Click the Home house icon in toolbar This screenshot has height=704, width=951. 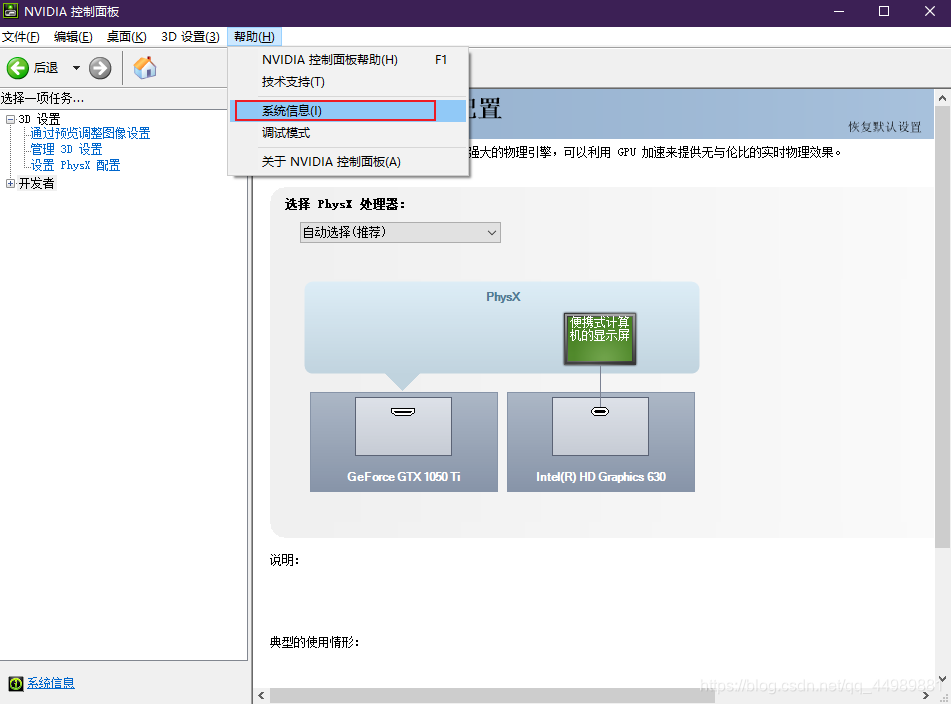pos(145,67)
